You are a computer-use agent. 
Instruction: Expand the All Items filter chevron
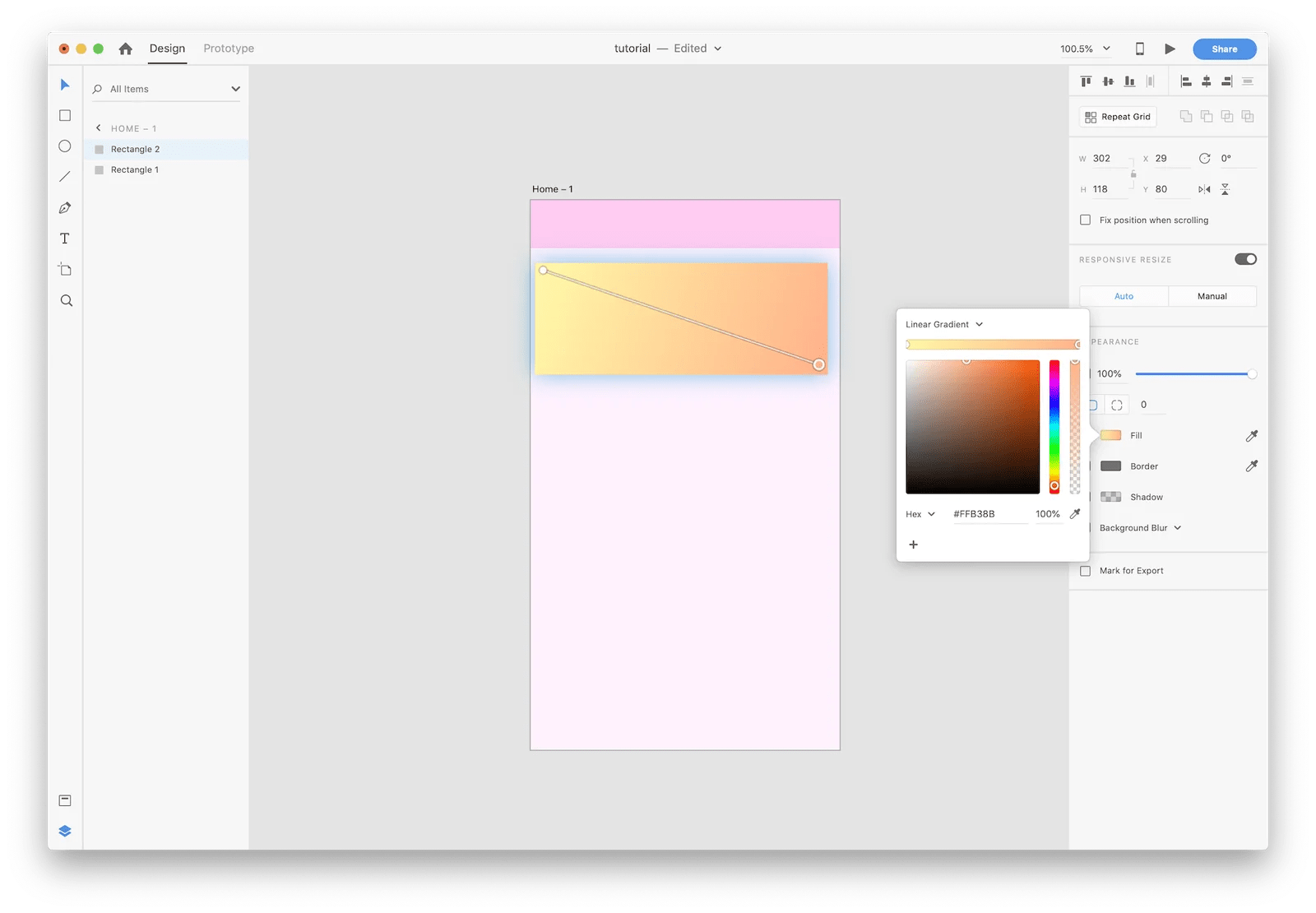tap(236, 89)
